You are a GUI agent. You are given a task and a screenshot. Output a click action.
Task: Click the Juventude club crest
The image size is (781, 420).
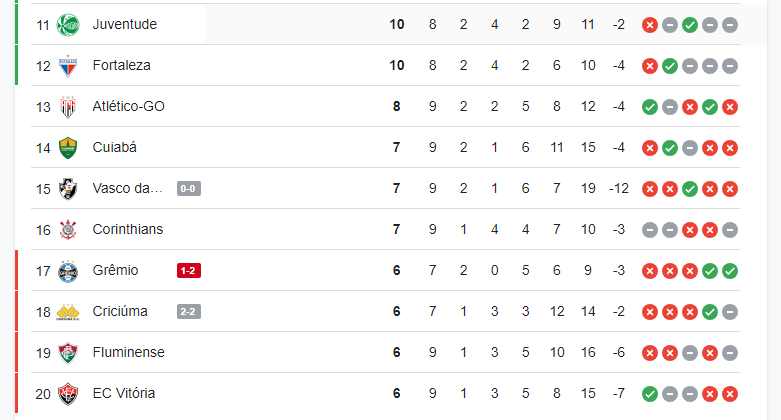click(68, 24)
